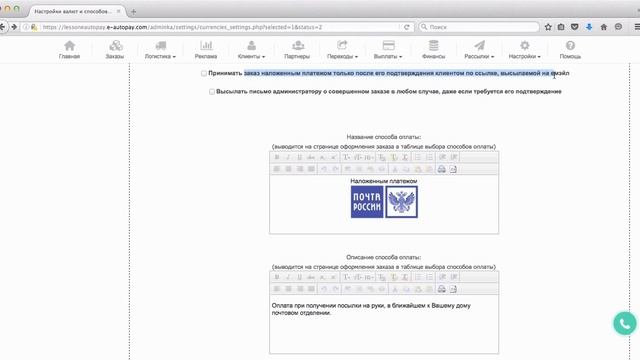The image size is (640, 360).
Task: Open the heading format dropdown in name editor
Action: [x=369, y=157]
